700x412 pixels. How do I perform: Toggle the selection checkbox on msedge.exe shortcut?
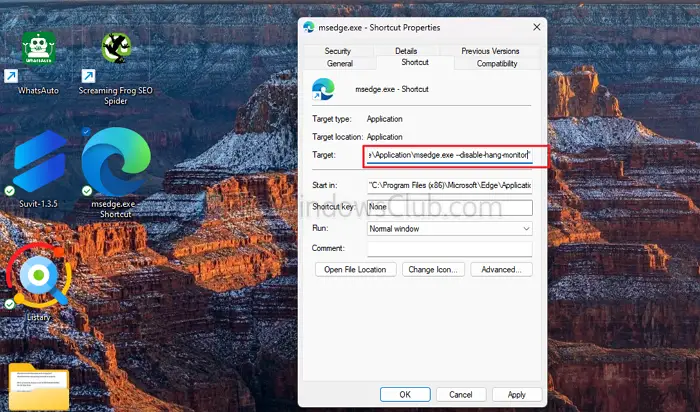point(86,132)
